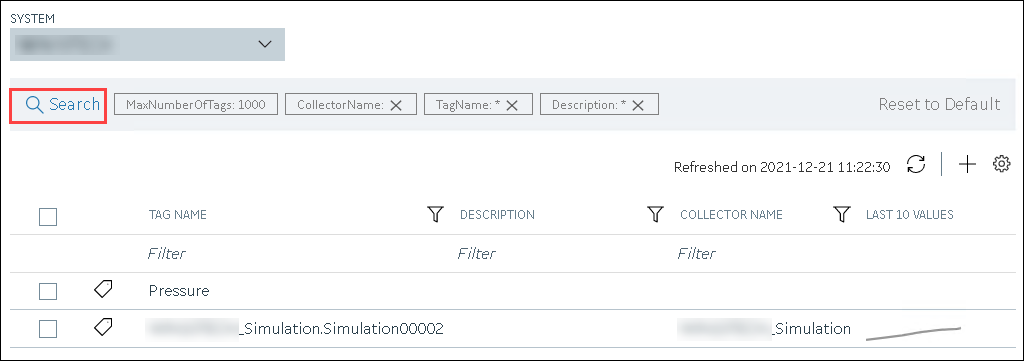Click the MaxNumberOfTags: 1000 chip

(x=196, y=104)
